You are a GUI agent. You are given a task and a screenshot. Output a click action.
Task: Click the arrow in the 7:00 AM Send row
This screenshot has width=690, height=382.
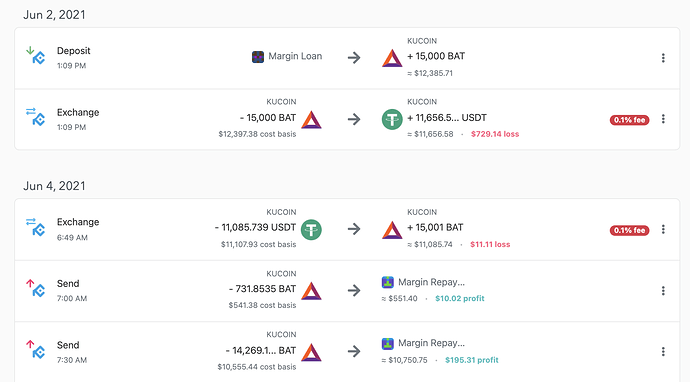pyautogui.click(x=354, y=290)
